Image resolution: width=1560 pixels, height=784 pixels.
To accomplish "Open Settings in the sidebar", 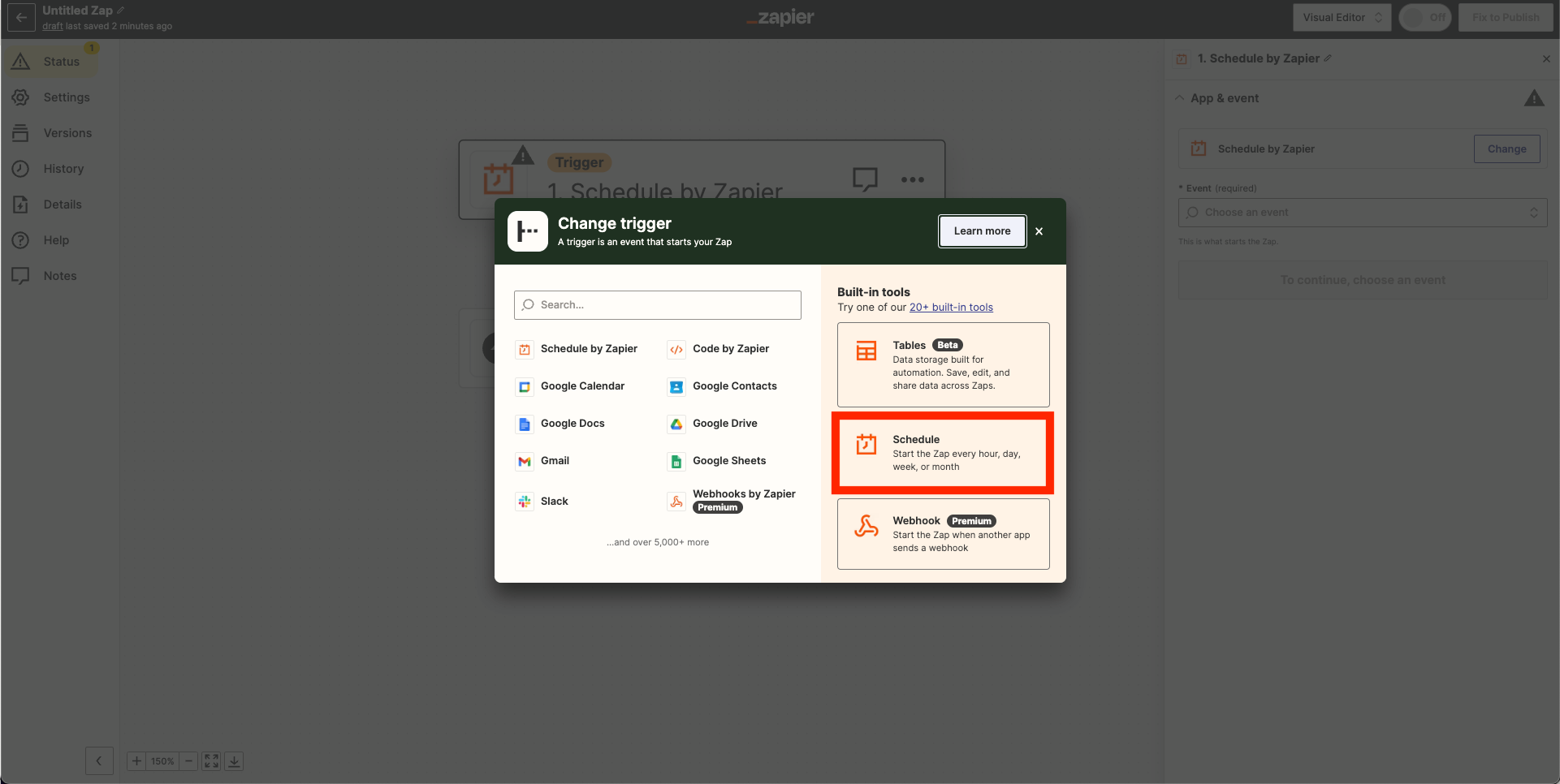I will tap(52, 97).
